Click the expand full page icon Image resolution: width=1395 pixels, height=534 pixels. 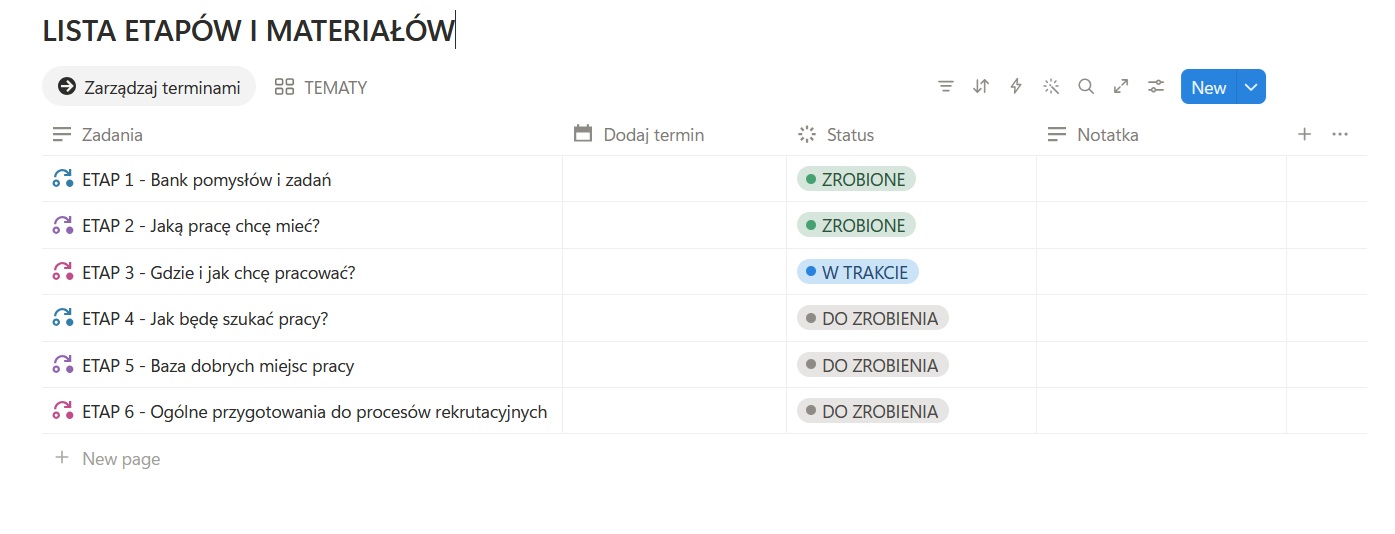(x=1121, y=87)
